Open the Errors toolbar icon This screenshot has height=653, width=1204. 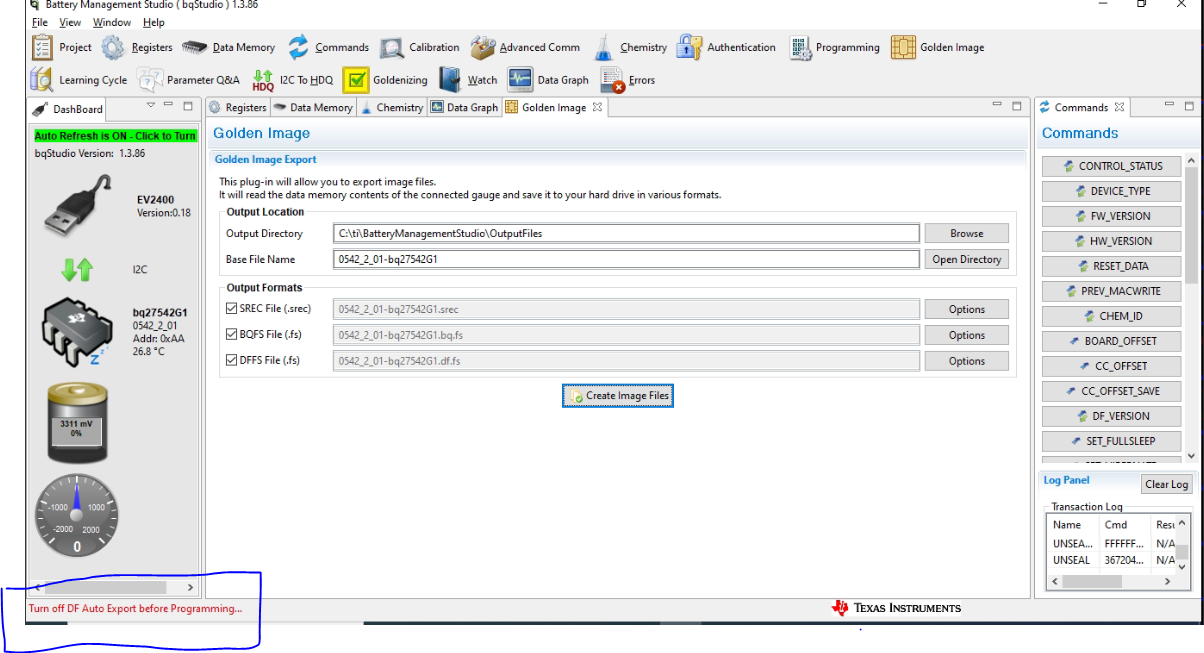pos(613,80)
